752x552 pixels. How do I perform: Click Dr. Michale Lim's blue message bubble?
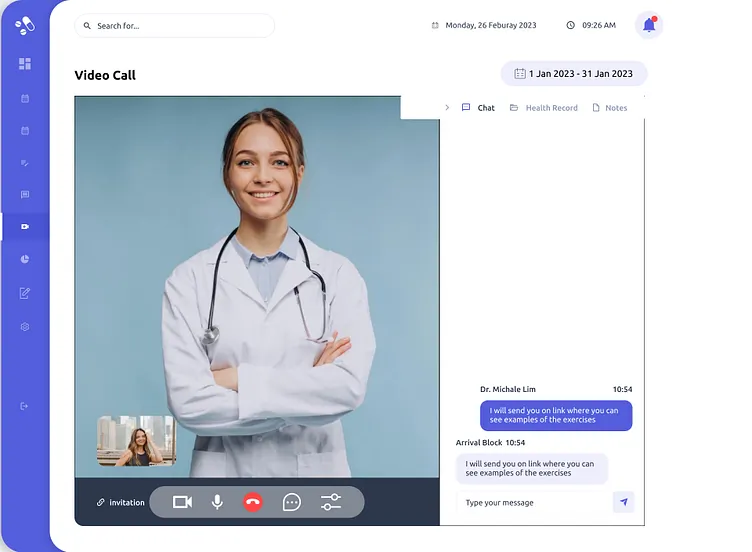556,415
